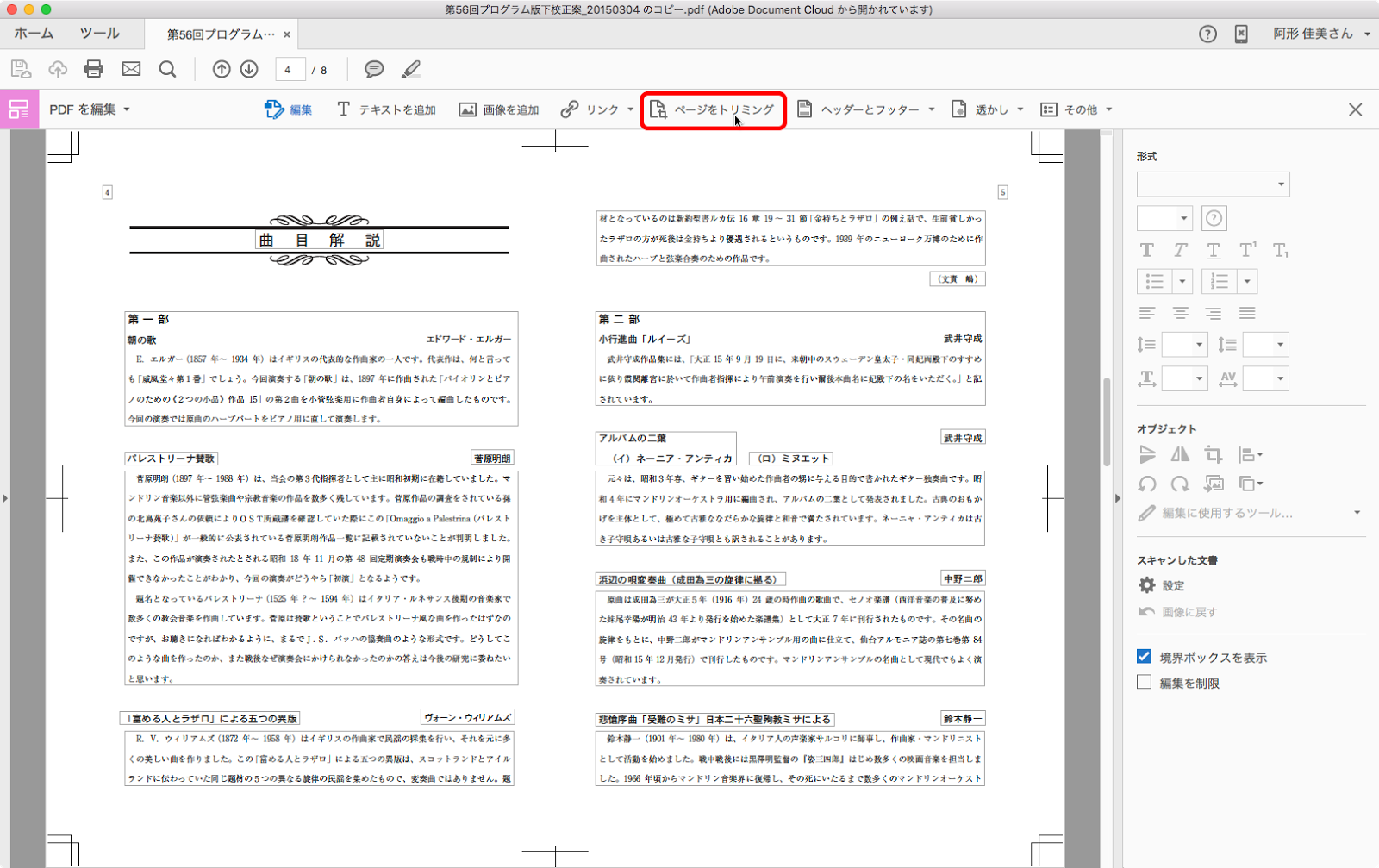Screen dimensions: 1379x868
Task: Open the arrange objects dropdown icon
Action: pos(1250,484)
